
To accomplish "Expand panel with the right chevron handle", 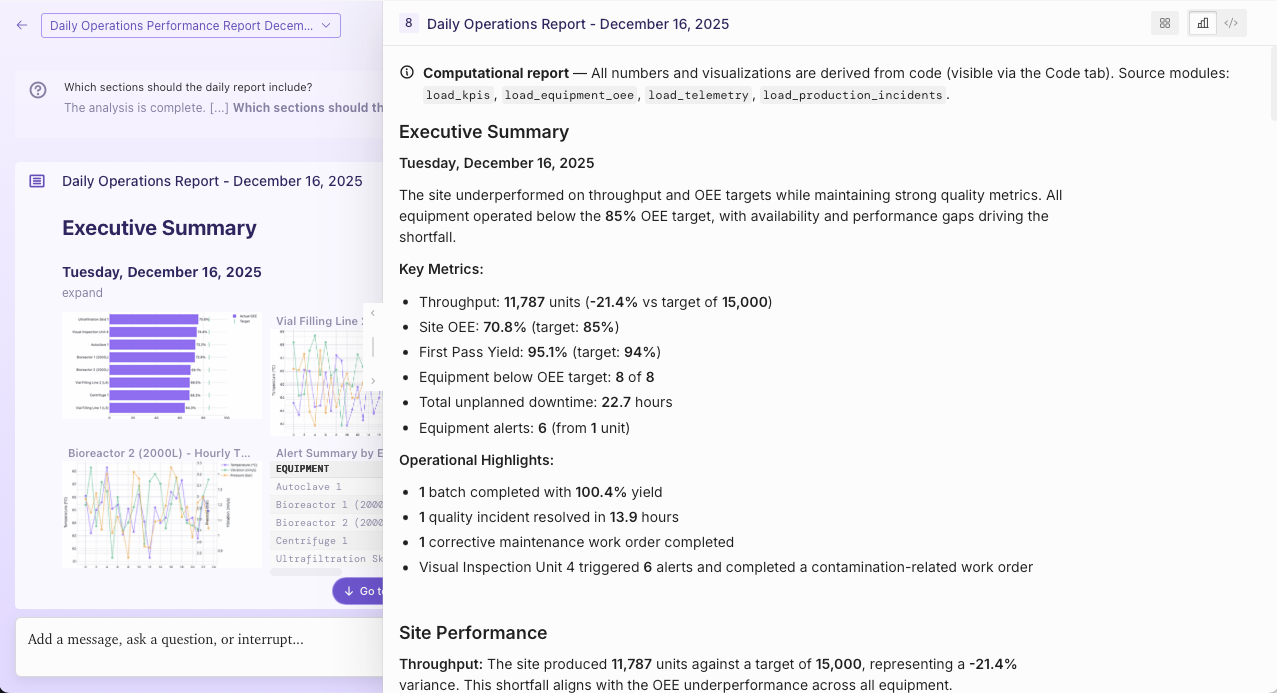I will point(373,381).
